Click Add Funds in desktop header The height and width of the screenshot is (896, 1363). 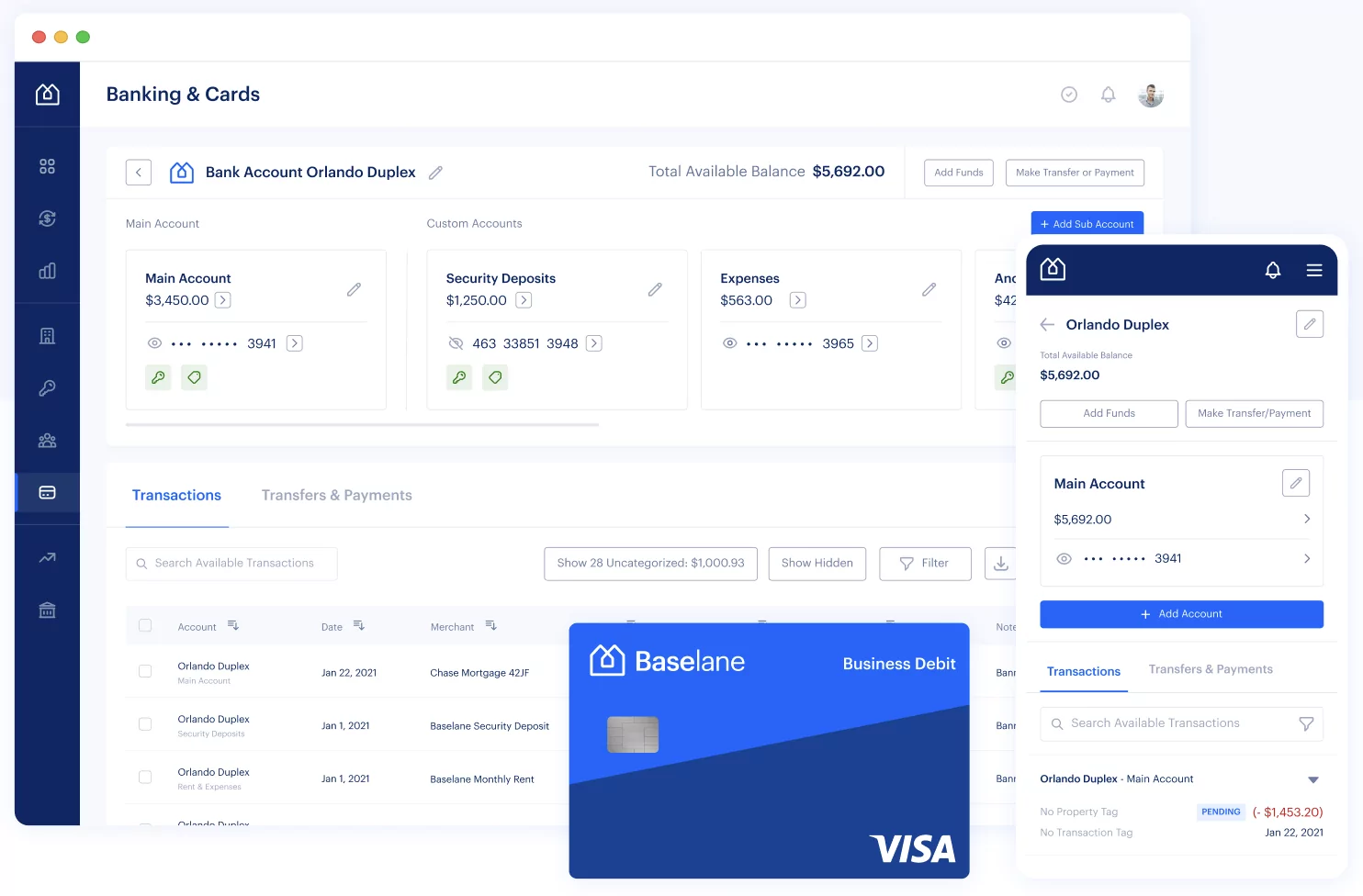click(959, 173)
